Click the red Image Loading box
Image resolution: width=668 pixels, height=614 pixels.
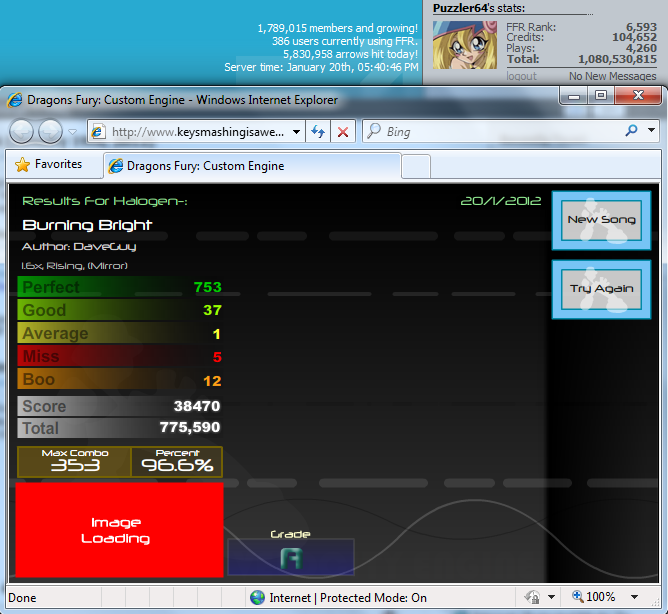(119, 531)
